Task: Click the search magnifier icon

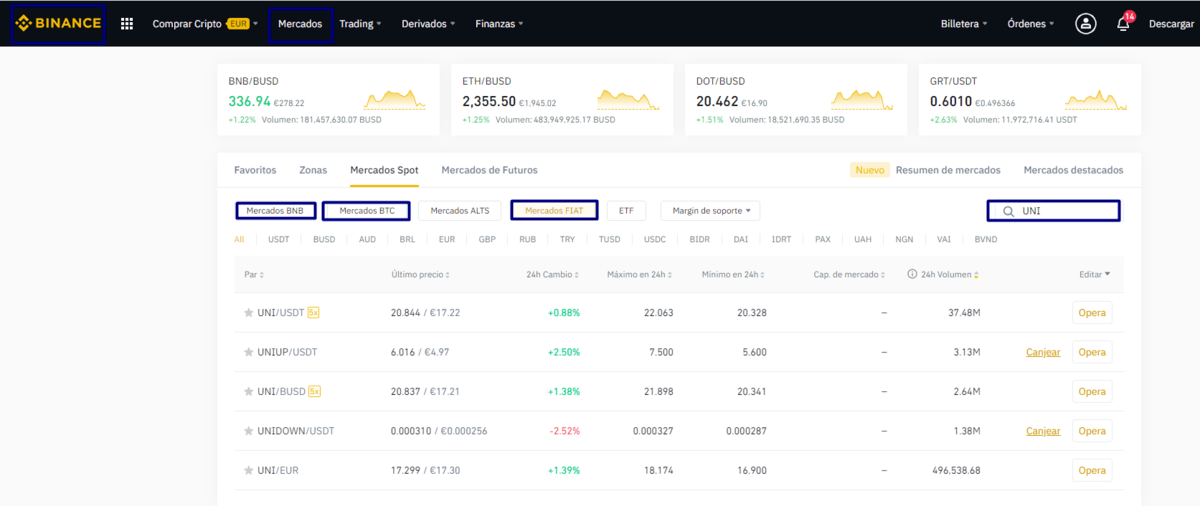Action: coord(1008,212)
